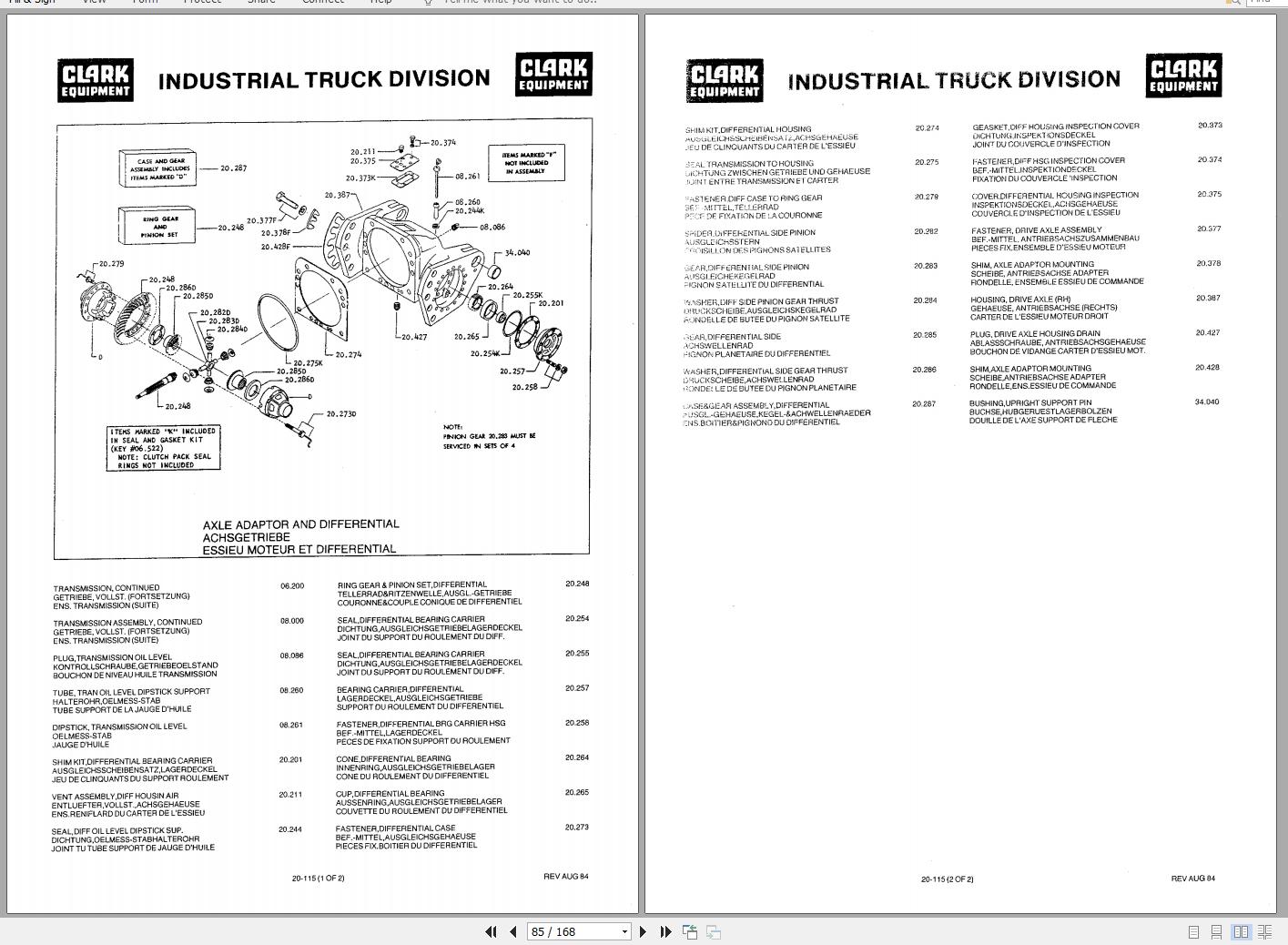Image resolution: width=1288 pixels, height=945 pixels.
Task: Open the page number dropdown arrow
Action: (624, 931)
